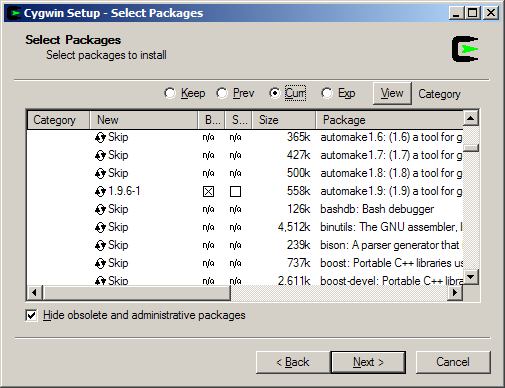Click the Cygwin logo in title bar
Image resolution: width=505 pixels, height=388 pixels.
tap(14, 13)
